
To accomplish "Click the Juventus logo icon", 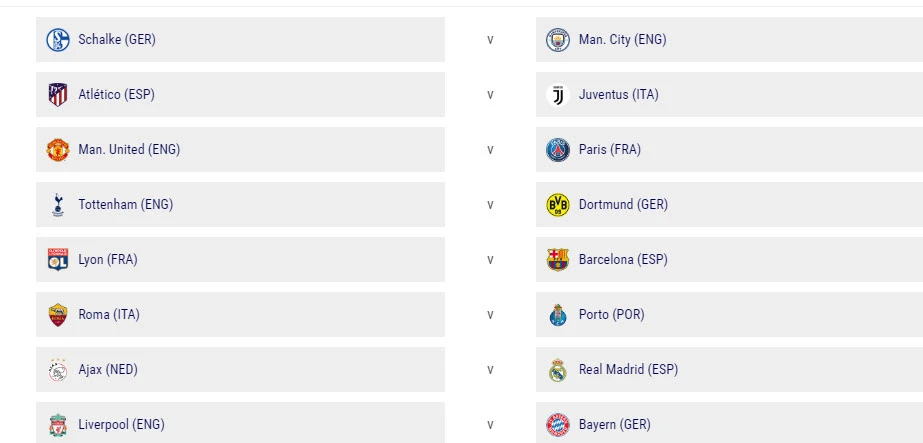I will [x=557, y=95].
